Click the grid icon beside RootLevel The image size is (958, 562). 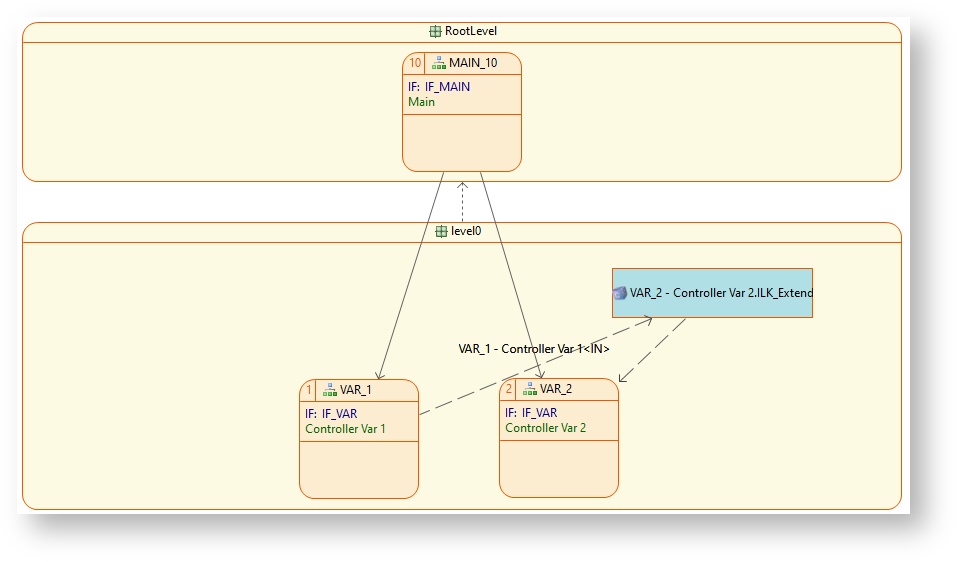pos(435,32)
